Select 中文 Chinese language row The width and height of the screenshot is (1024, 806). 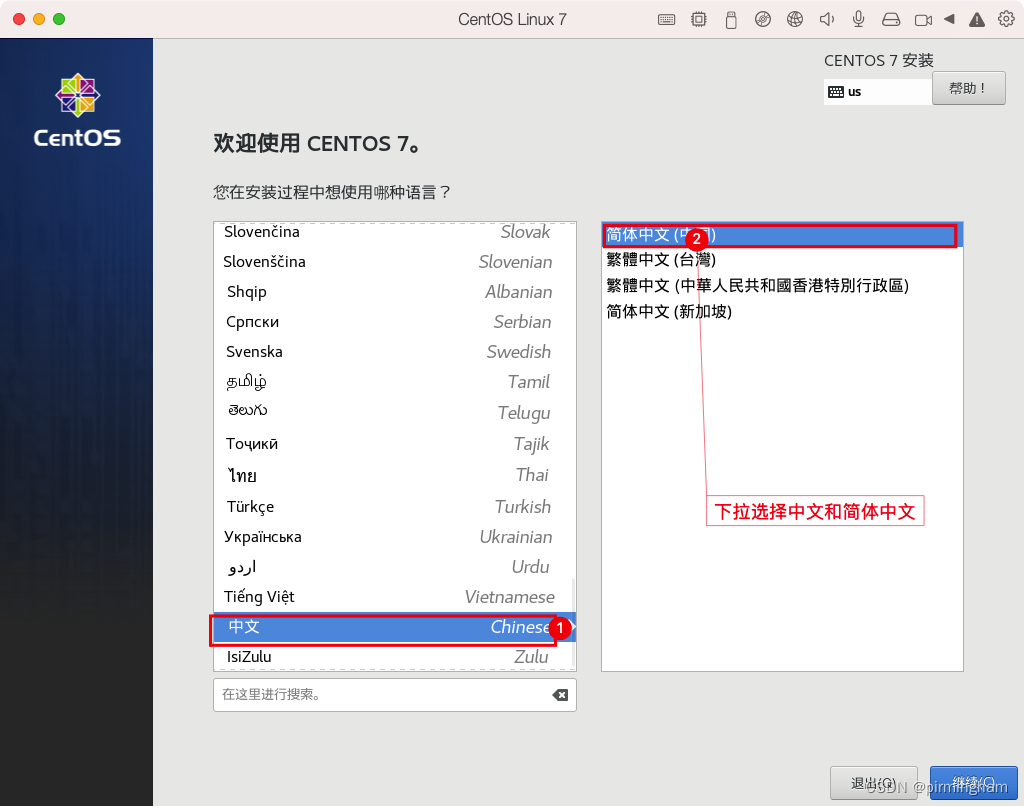pyautogui.click(x=392, y=627)
